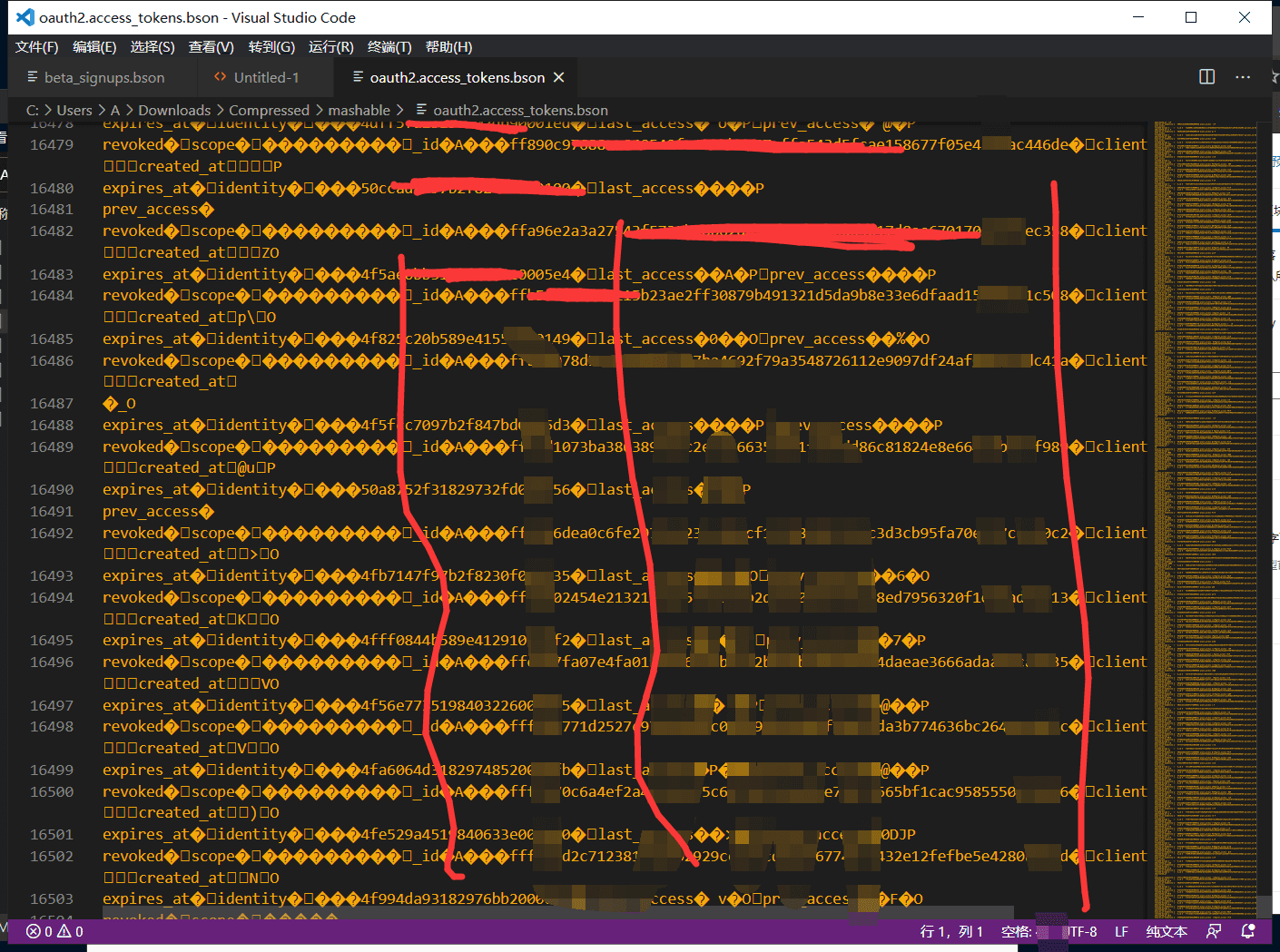Screen dimensions: 1280x952
Task: Select language mode 纯文本 in status bar
Action: (1167, 931)
